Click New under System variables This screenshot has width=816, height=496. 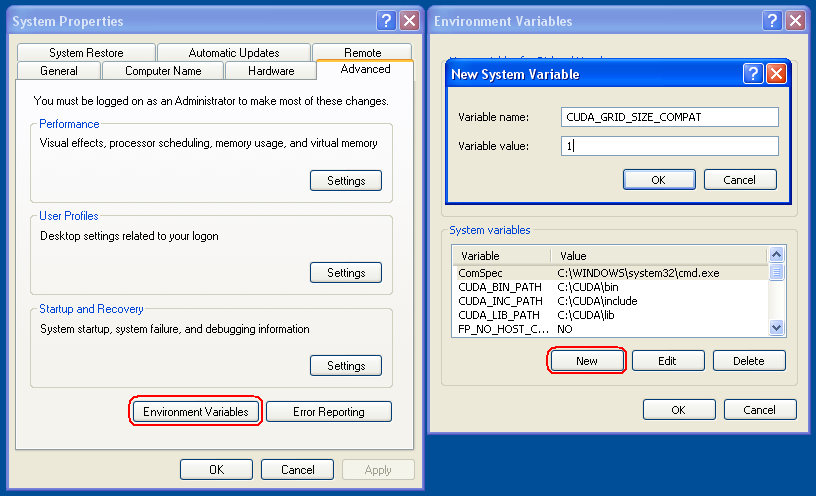coord(587,361)
